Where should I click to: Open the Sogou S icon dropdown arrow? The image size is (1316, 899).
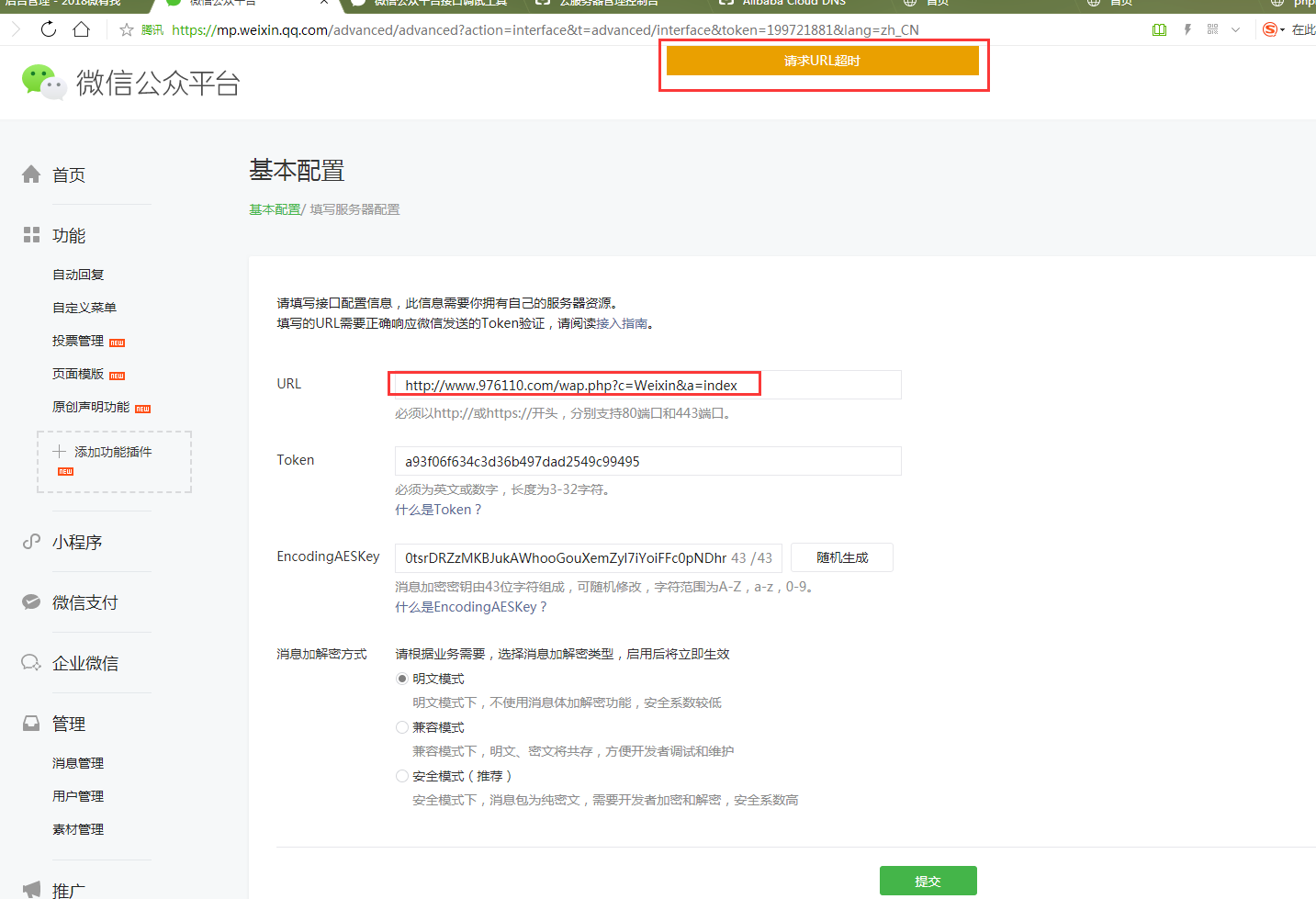tap(1282, 30)
